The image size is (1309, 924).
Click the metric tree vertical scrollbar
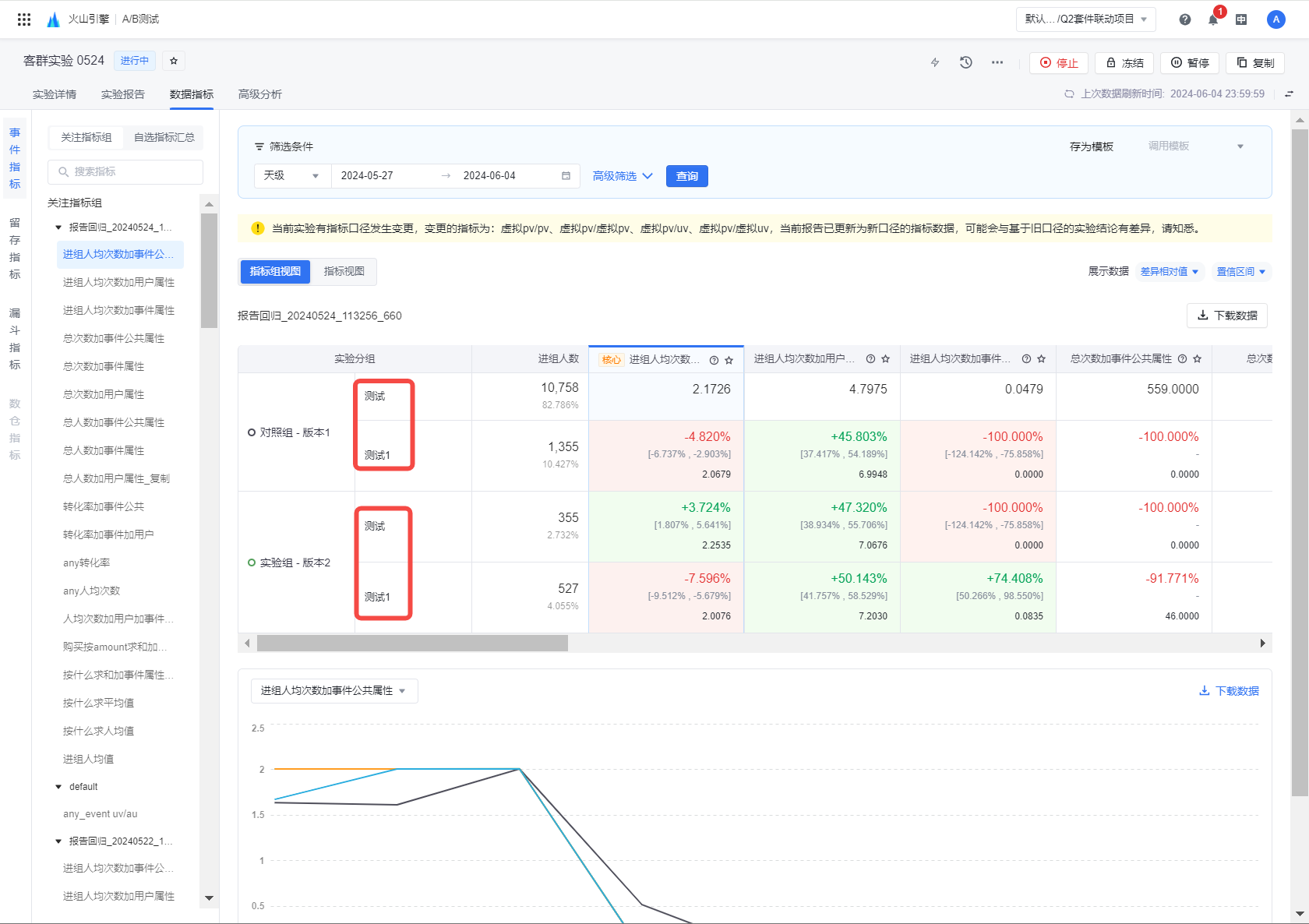click(209, 270)
